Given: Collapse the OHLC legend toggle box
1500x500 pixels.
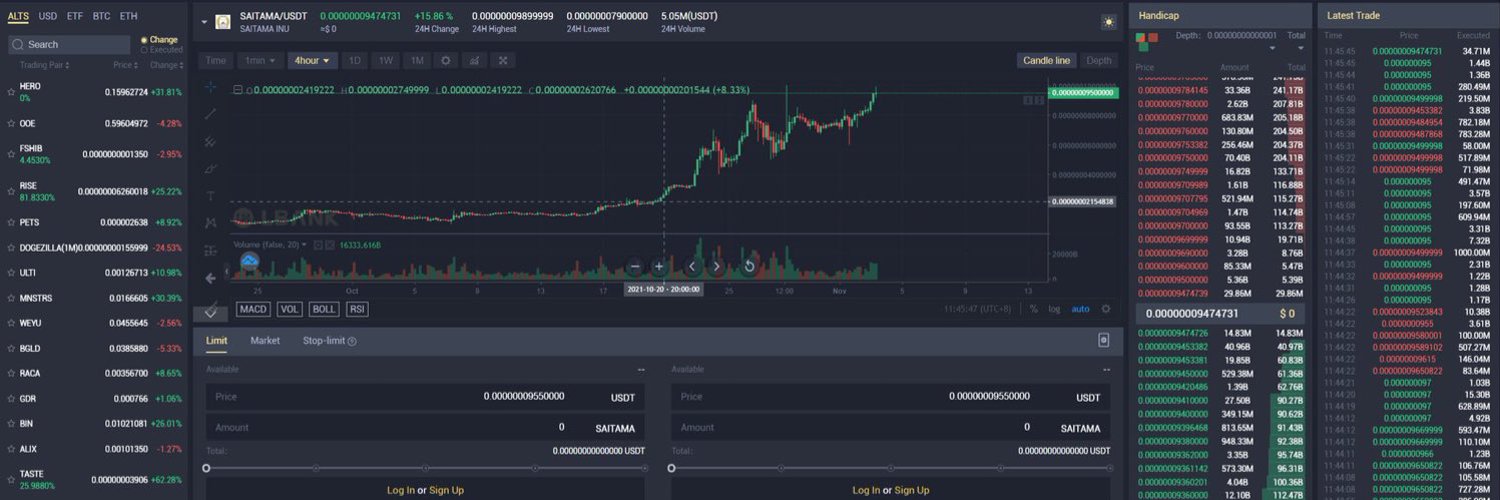Looking at the screenshot, I should pos(238,90).
